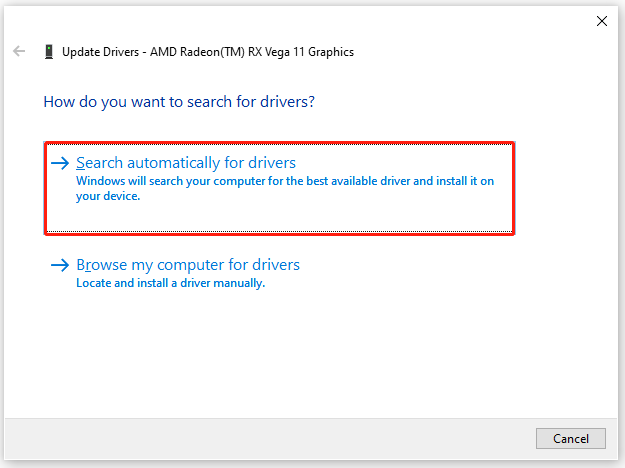625x468 pixels.
Task: Click the Update Drivers AMD Radeon title text
Action: pyautogui.click(x=208, y=52)
